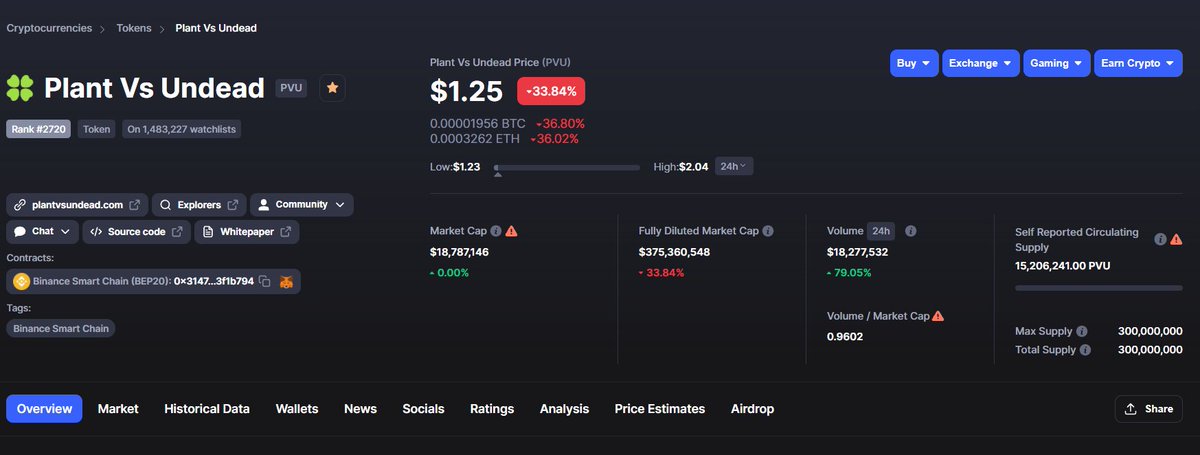
Task: Click the -33.84% price change badge
Action: 551,91
